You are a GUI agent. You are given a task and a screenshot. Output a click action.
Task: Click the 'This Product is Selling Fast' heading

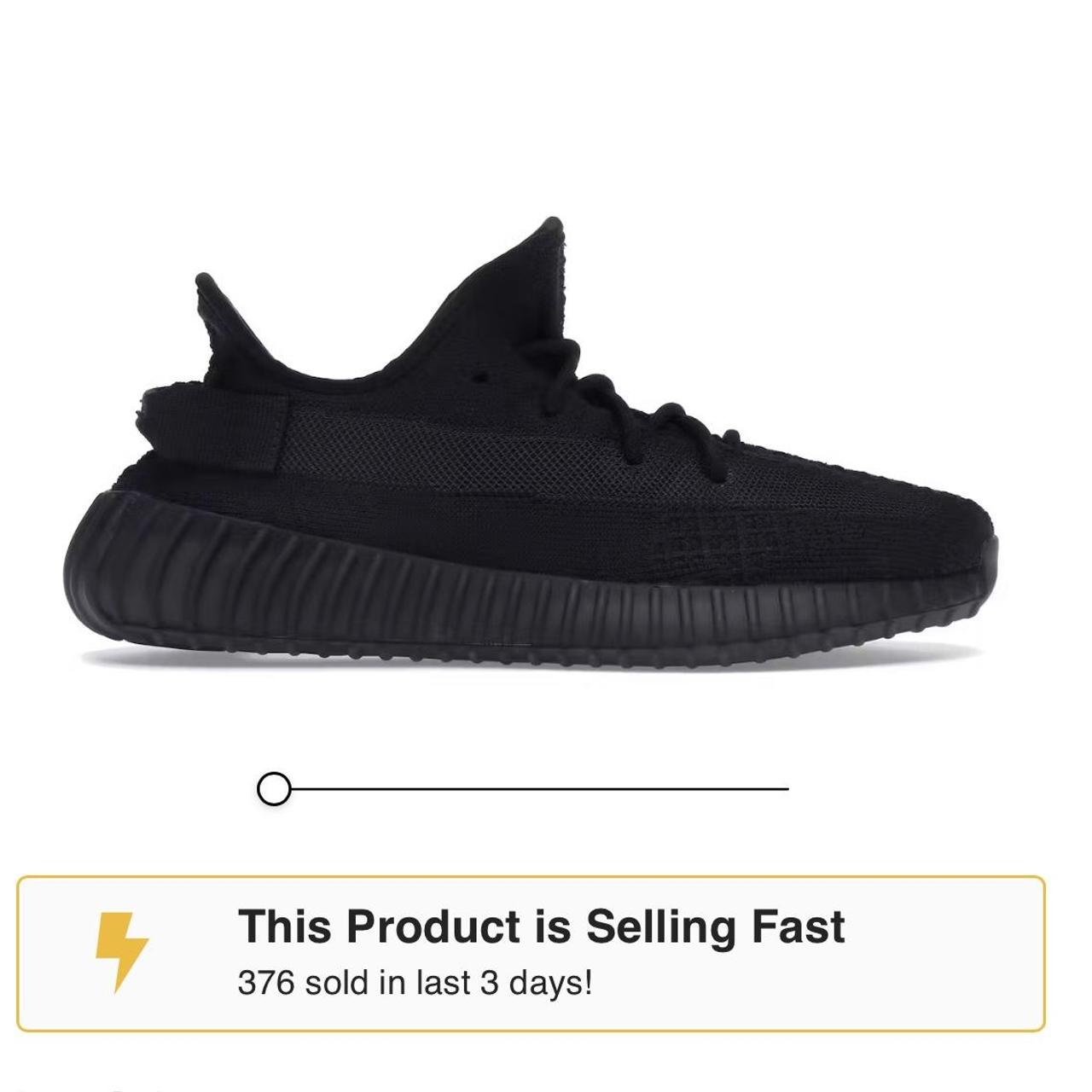pyautogui.click(x=543, y=926)
